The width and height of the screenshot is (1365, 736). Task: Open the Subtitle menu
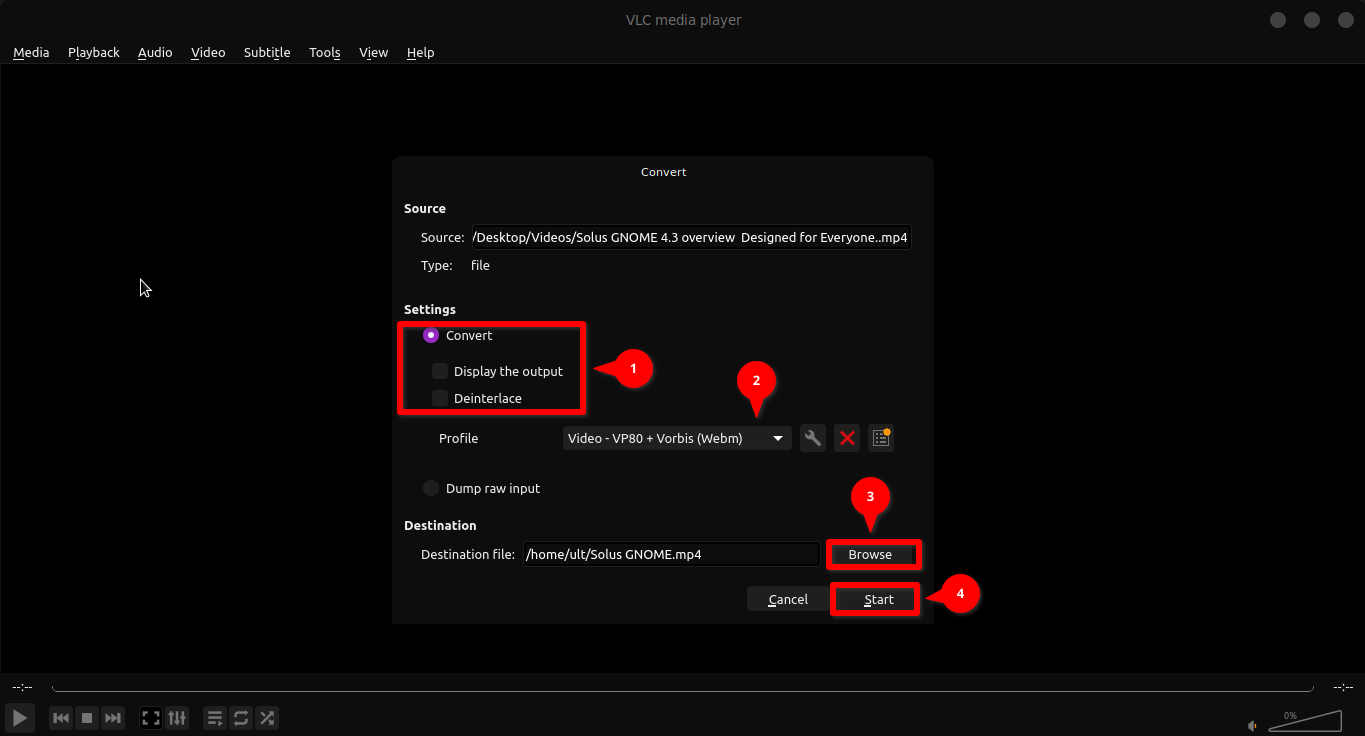267,52
